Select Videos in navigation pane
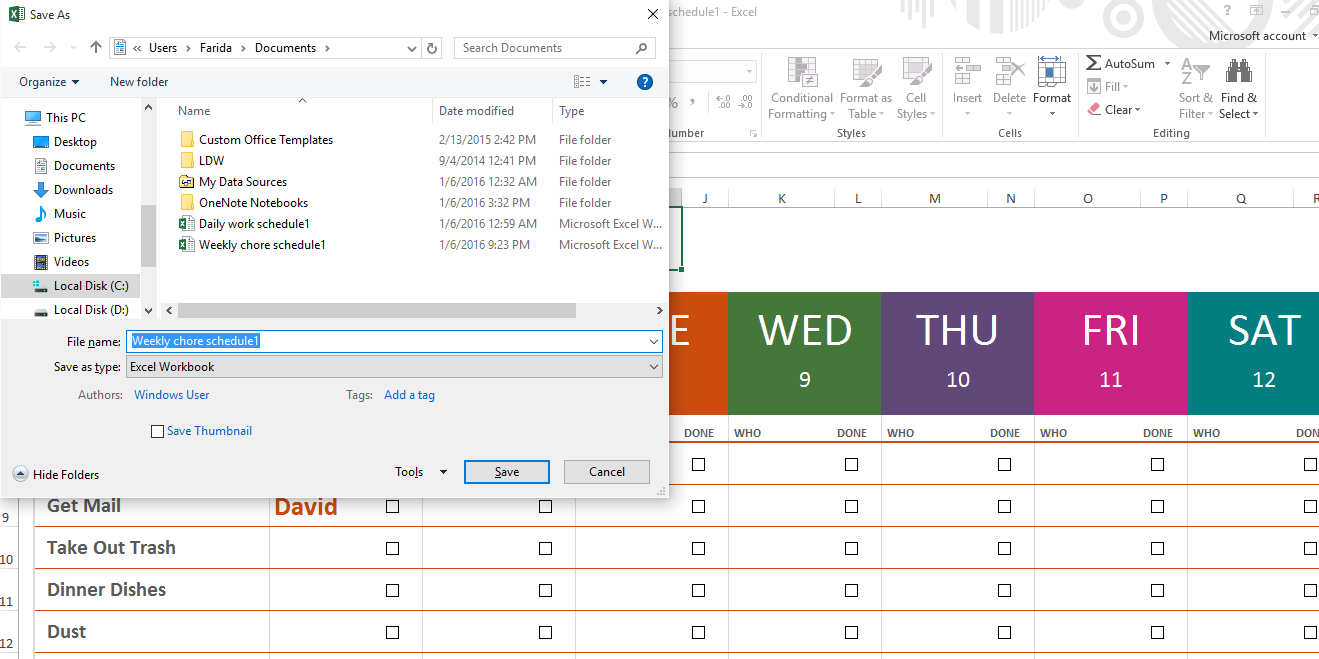 71,262
